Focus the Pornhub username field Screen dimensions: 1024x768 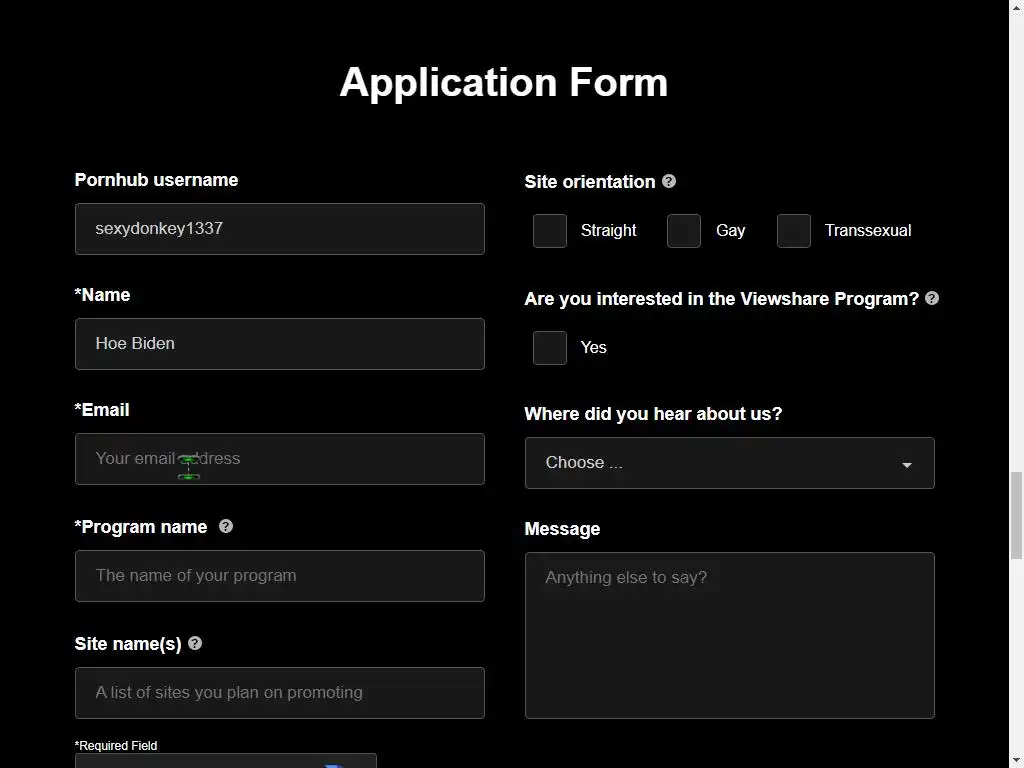[279, 229]
